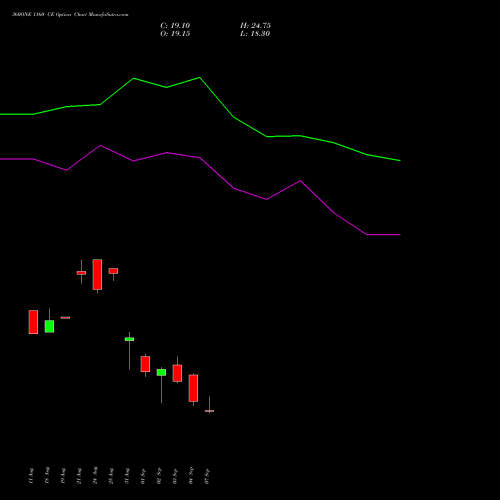
Task: Click the close value 'C: 19.10'
Action: (x=175, y=26)
